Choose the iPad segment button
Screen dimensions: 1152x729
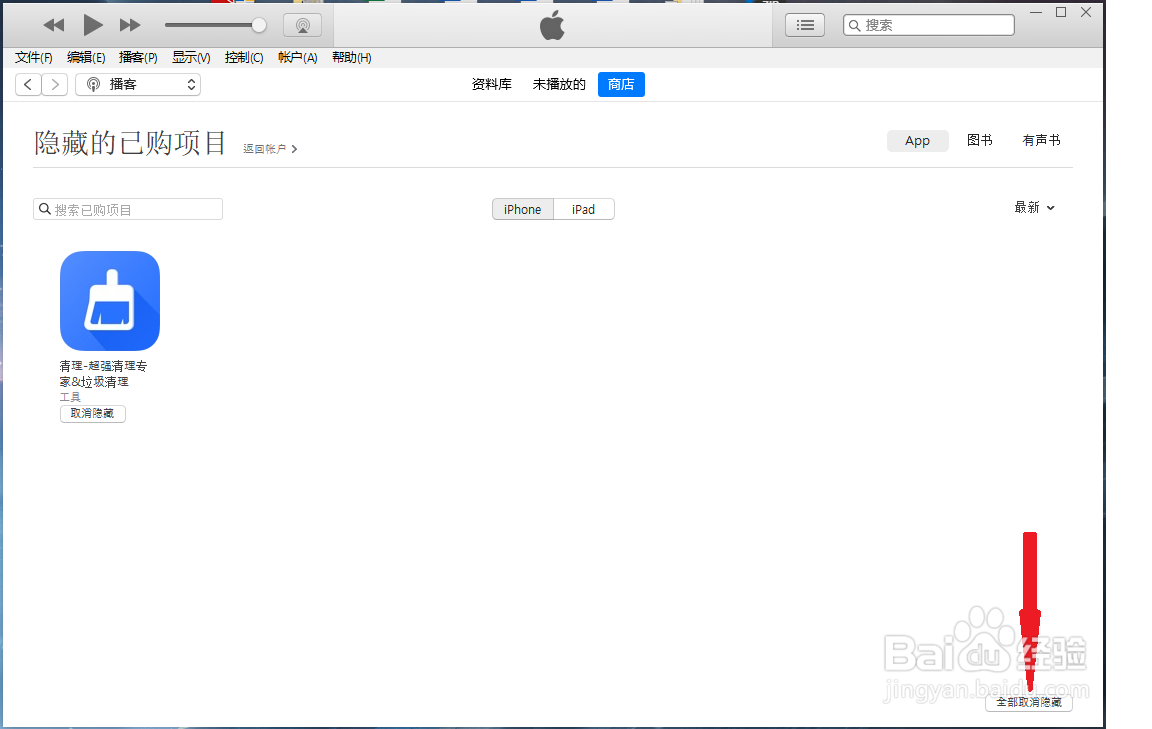click(583, 209)
